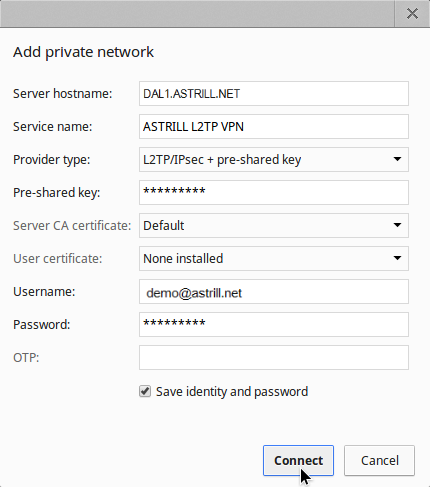The width and height of the screenshot is (430, 487).
Task: Open the Provider type combo box
Action: [274, 160]
